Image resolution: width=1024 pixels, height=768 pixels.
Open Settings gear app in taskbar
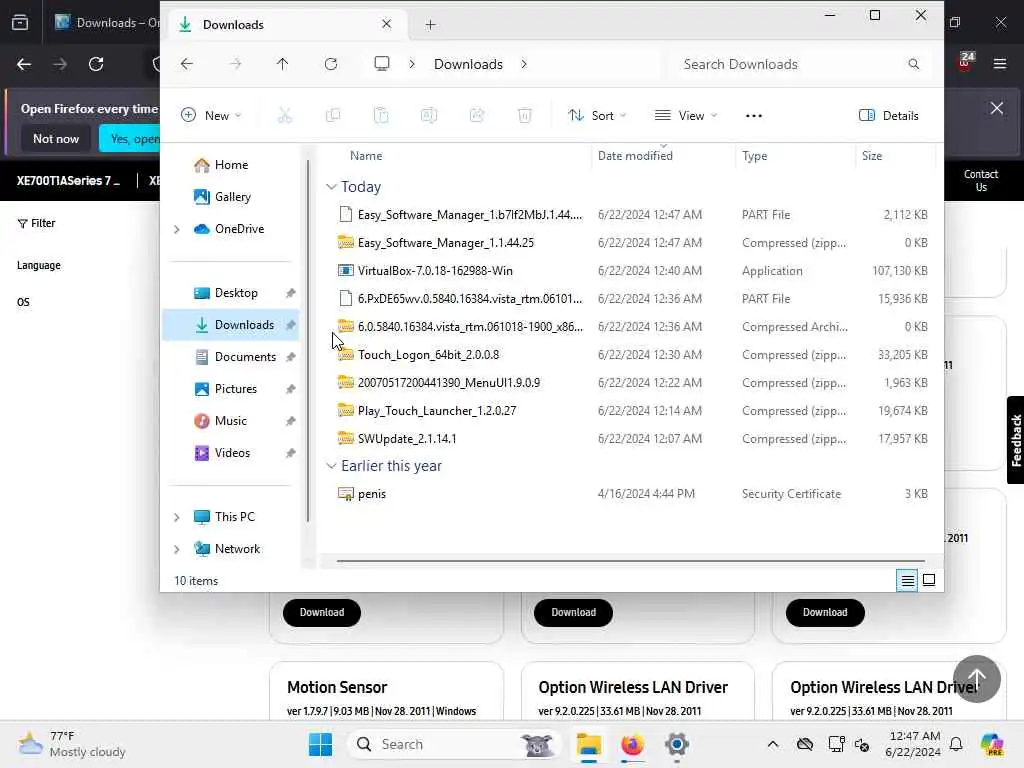(677, 744)
